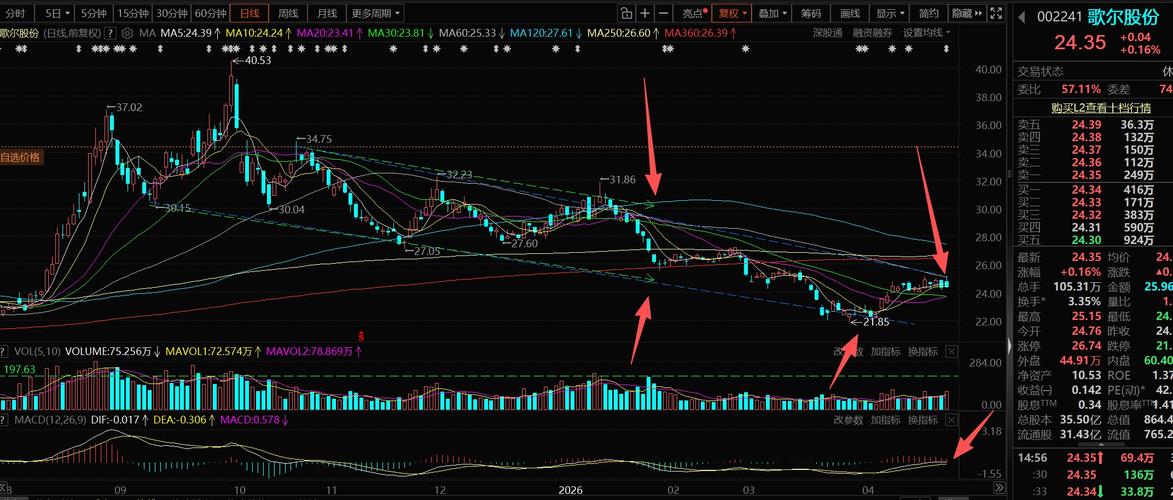Close the VOL indicator panel
This screenshot has width=1173, height=500.
tap(951, 351)
